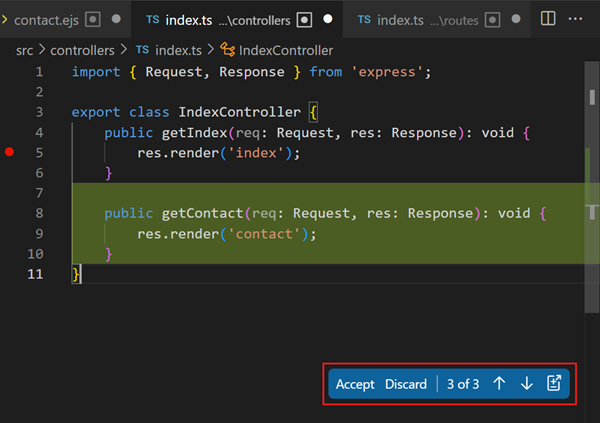Viewport: 600px width, 423px height.
Task: Open the changes view icon beside the arrows
Action: click(554, 384)
